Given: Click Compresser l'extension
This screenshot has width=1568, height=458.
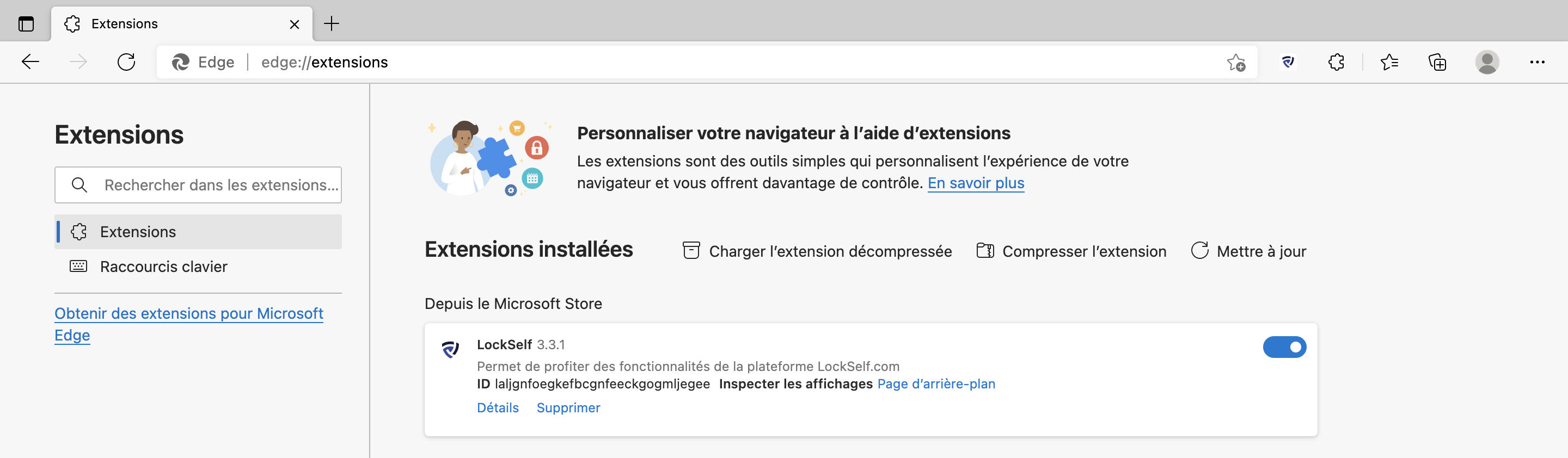Looking at the screenshot, I should coord(1071,251).
